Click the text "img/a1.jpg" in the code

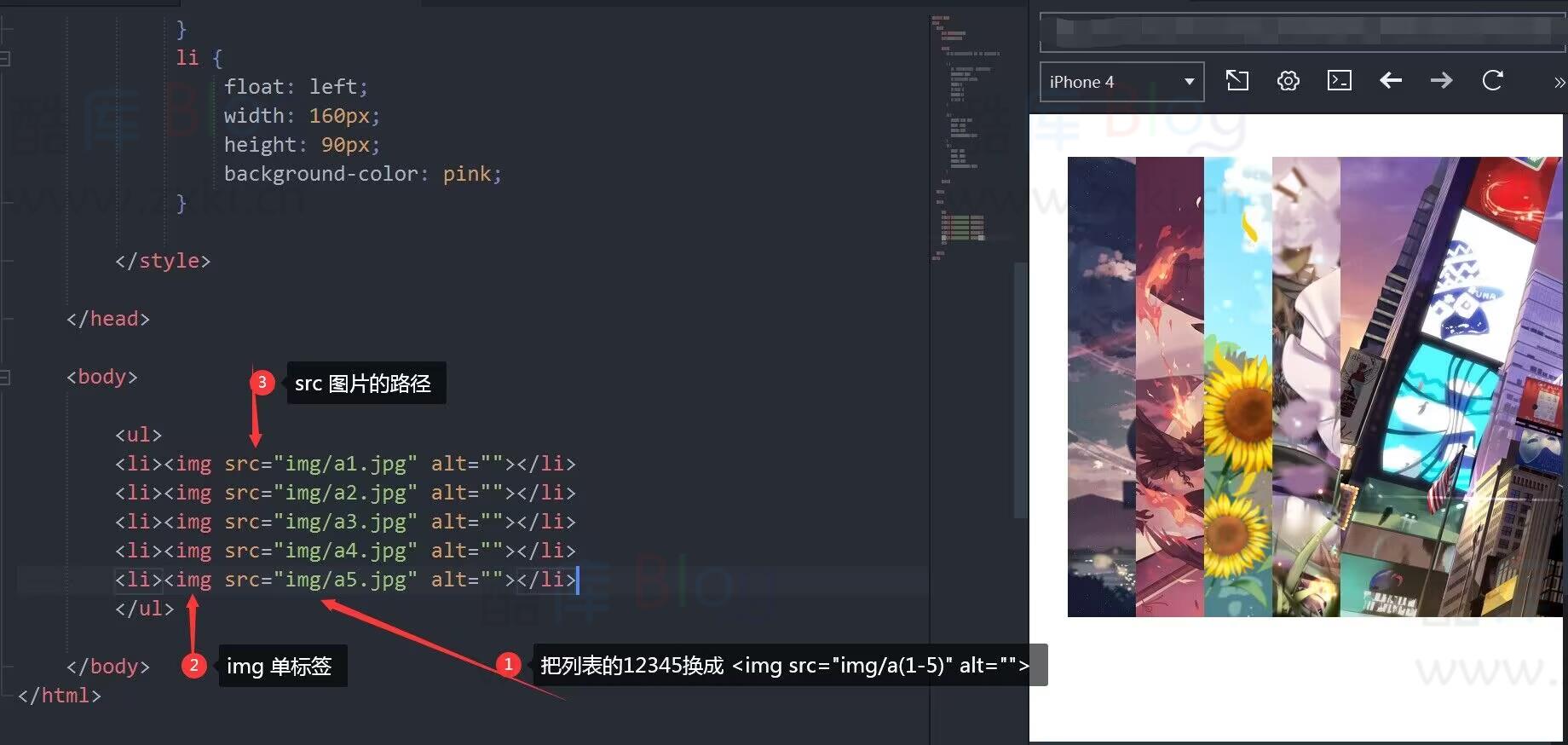click(346, 464)
